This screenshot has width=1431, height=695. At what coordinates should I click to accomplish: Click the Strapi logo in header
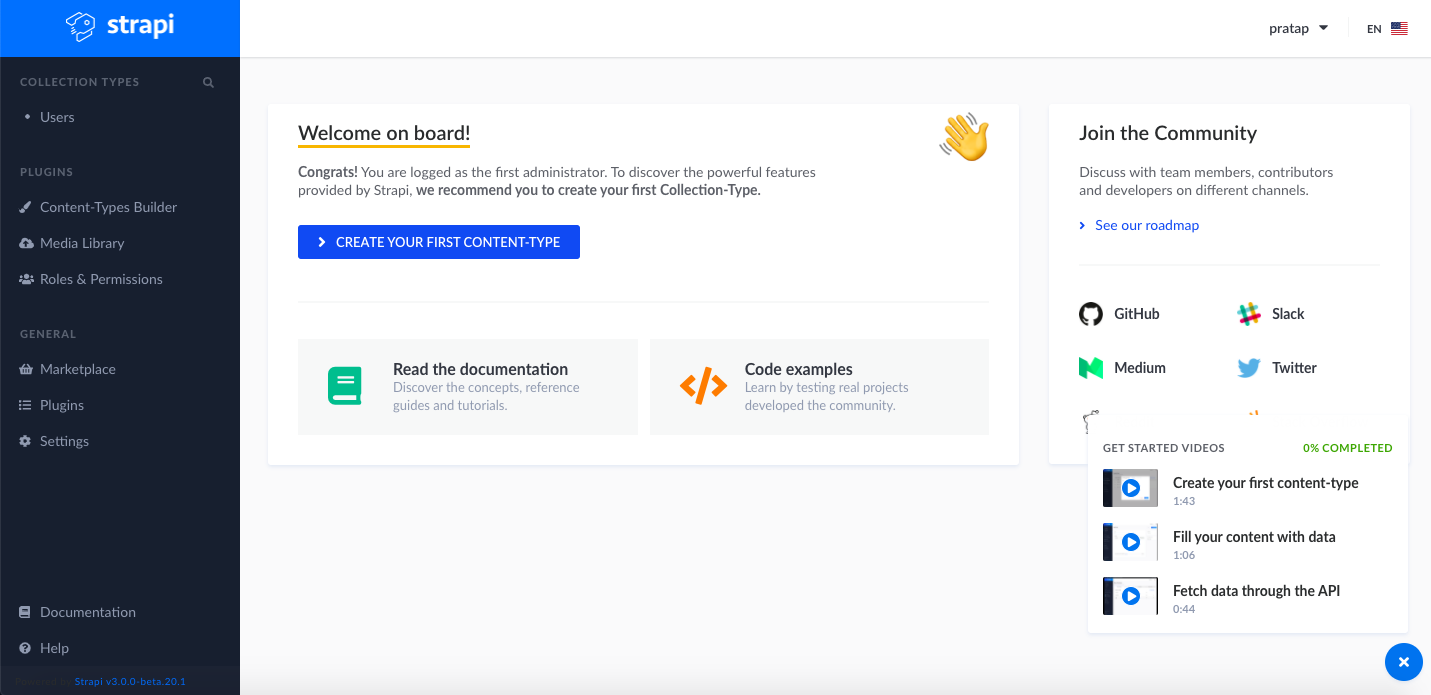[x=120, y=27]
